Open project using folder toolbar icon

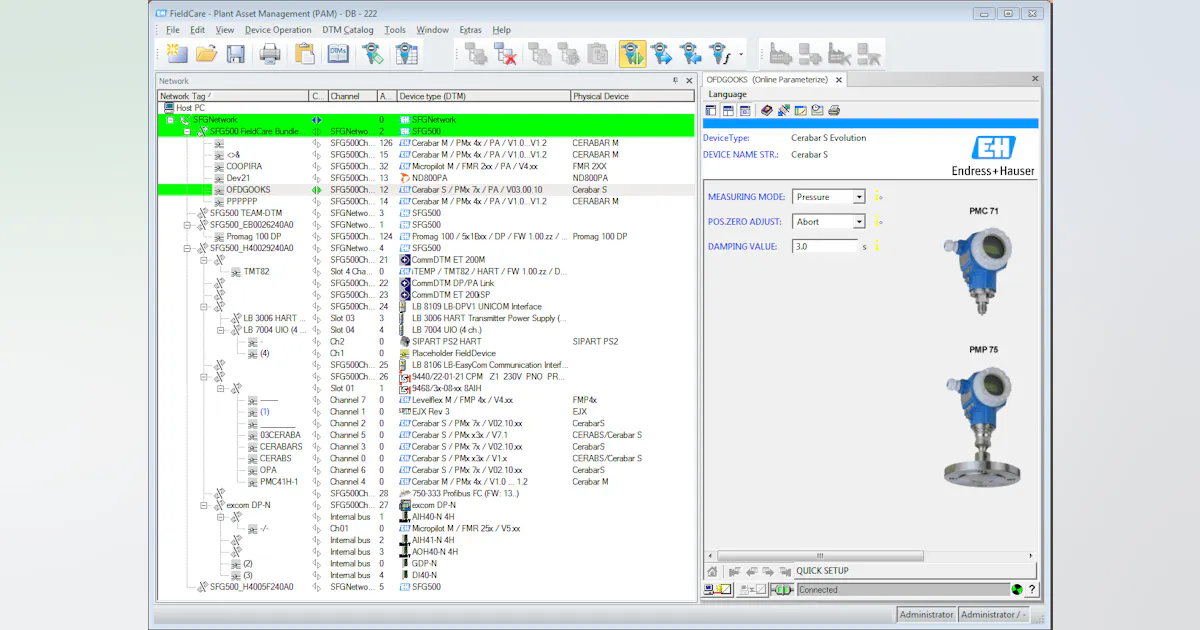click(206, 54)
